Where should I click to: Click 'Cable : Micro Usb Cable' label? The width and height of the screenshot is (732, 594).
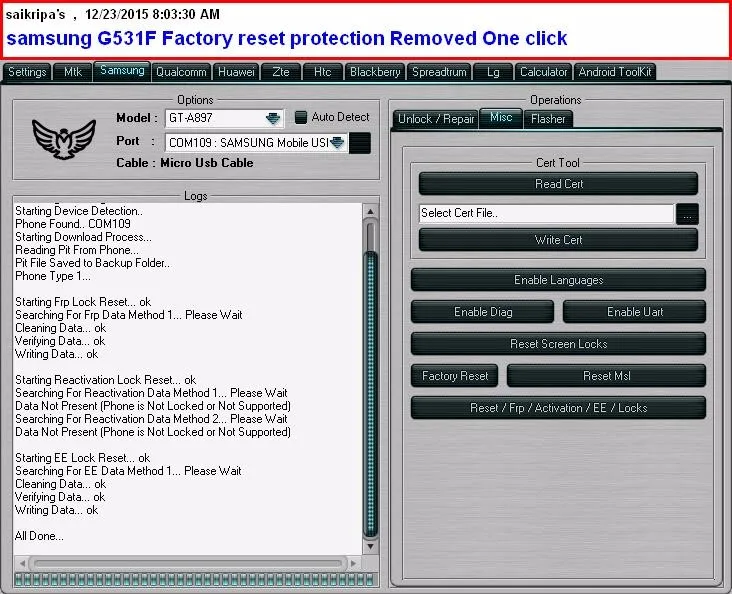tap(185, 163)
